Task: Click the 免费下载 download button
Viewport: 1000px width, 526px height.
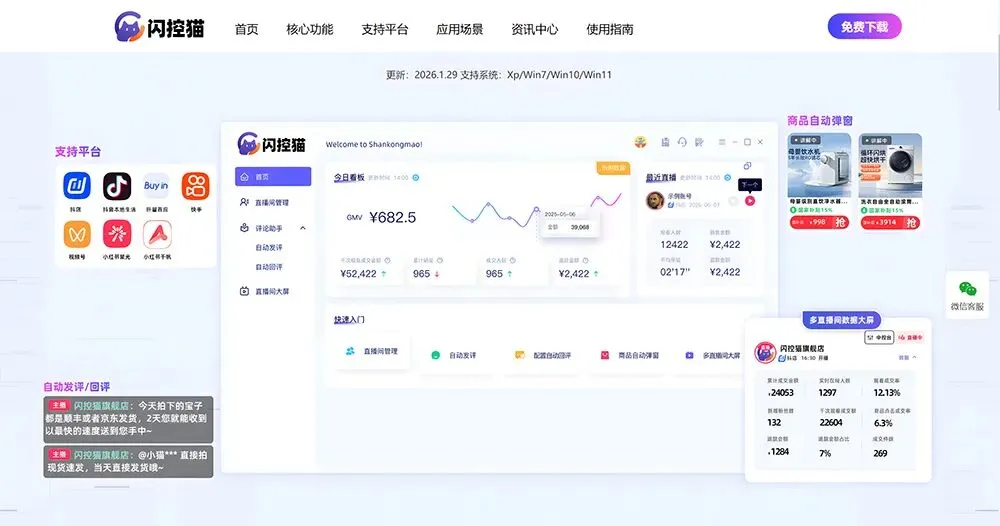Action: pyautogui.click(x=864, y=27)
